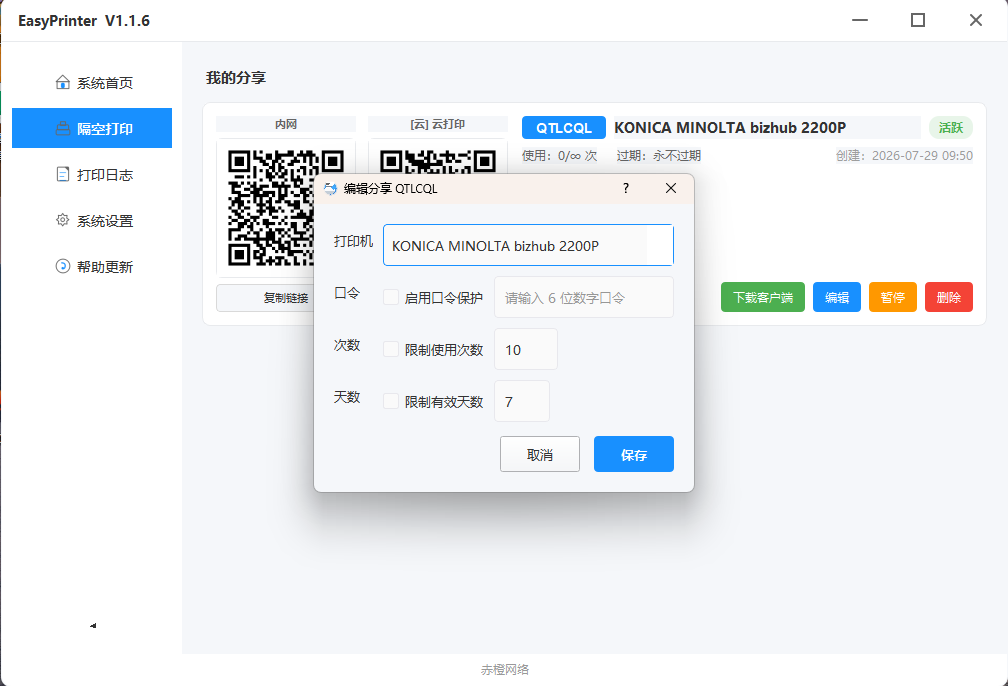The height and width of the screenshot is (686, 1008).
Task: Click the 内网 label above QR code
Action: [x=286, y=124]
